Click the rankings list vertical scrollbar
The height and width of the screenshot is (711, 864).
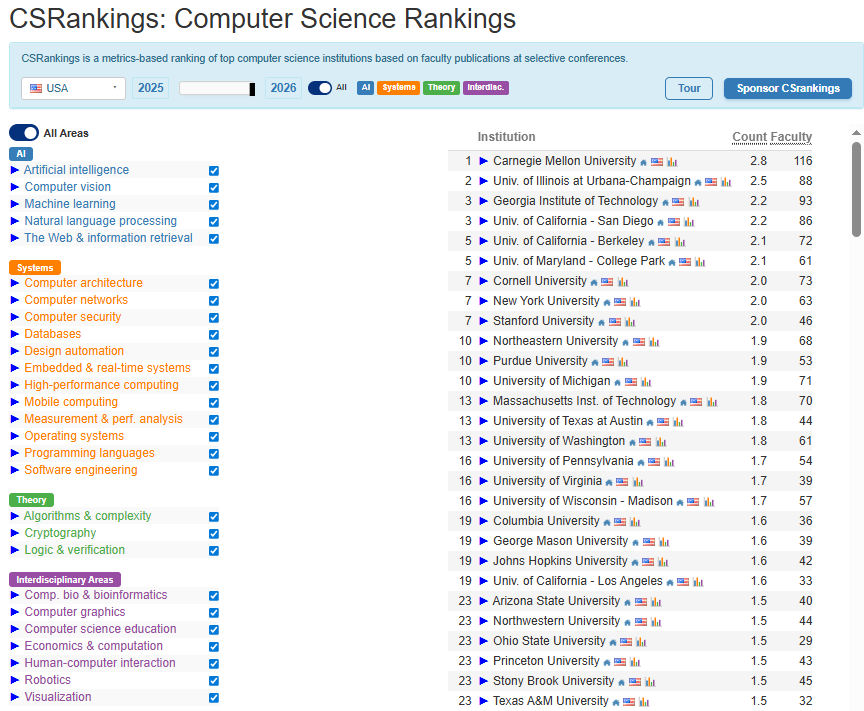(856, 190)
